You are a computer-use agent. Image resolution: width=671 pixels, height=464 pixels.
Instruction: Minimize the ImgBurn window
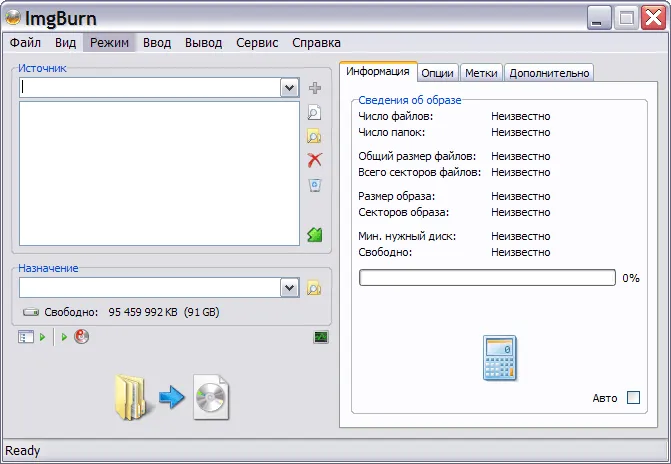pyautogui.click(x=599, y=18)
